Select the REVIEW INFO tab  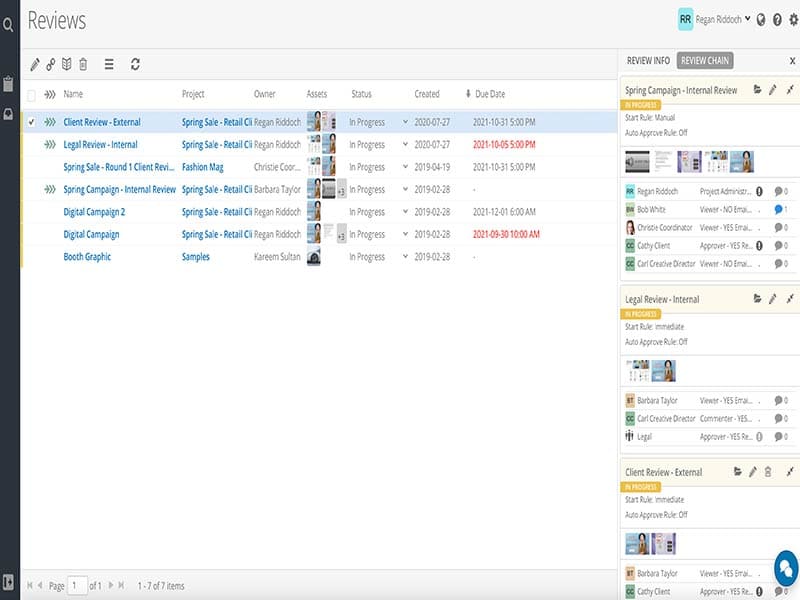click(x=650, y=60)
